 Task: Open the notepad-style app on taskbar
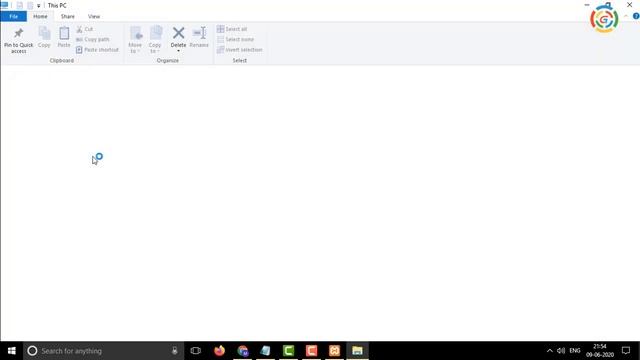coord(265,351)
